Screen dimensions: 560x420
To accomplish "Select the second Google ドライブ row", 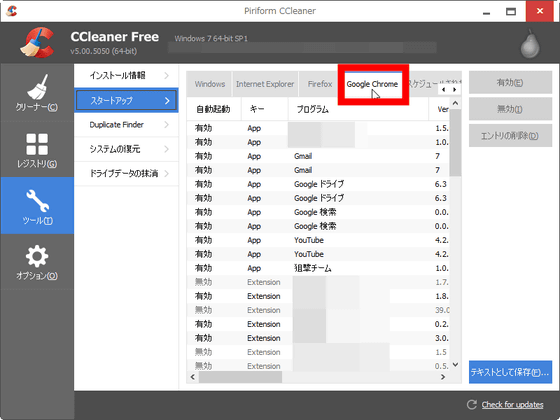I will point(318,198).
